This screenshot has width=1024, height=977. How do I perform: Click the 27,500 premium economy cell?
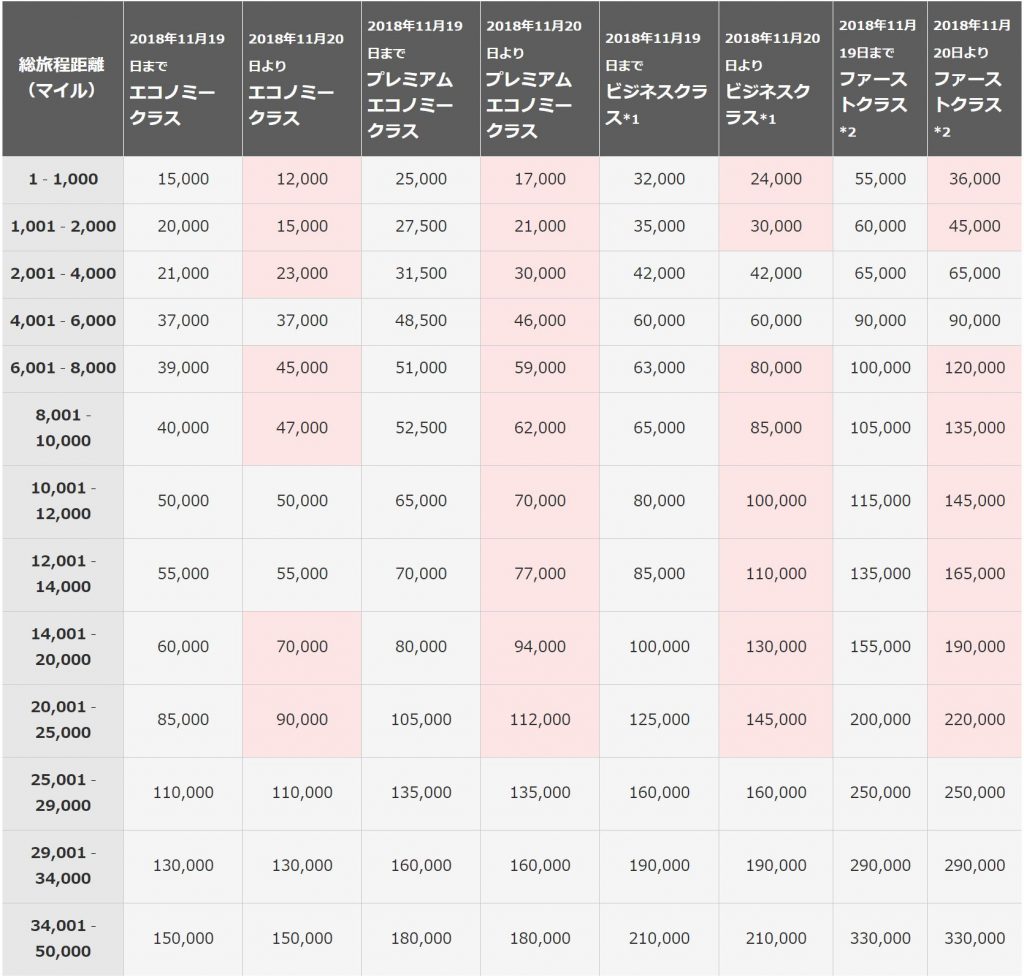[421, 227]
